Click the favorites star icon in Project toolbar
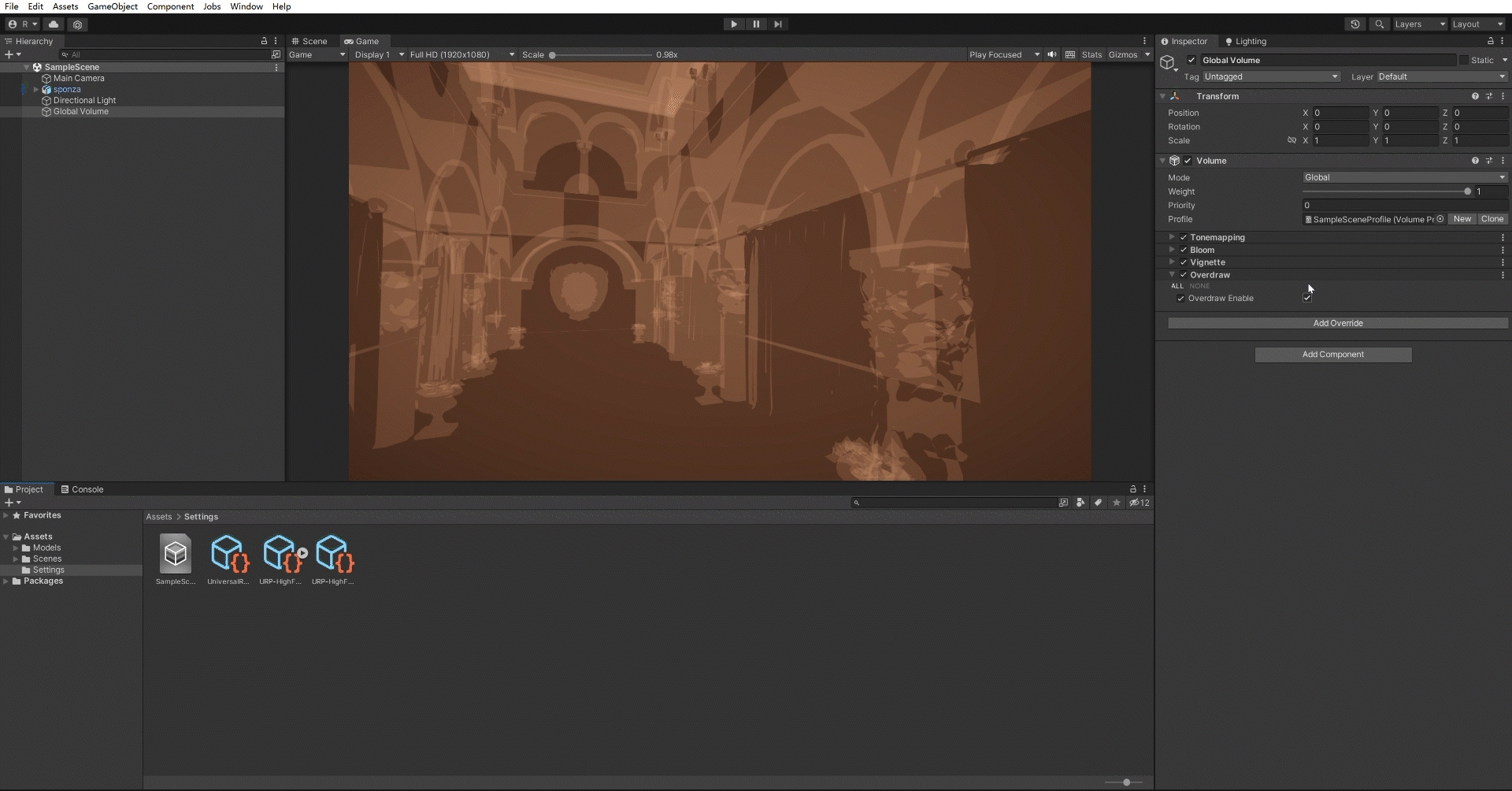Viewport: 1512px width, 791px height. click(1116, 503)
